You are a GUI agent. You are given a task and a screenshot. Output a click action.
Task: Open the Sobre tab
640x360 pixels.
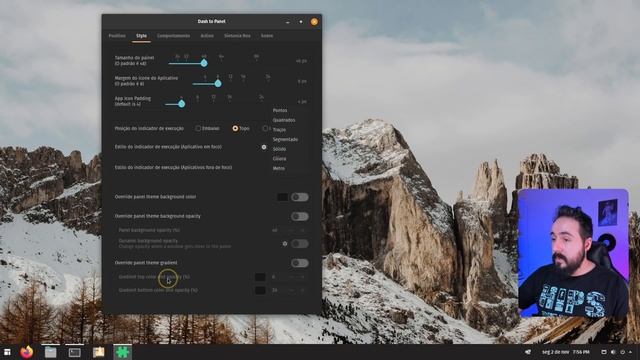click(267, 36)
